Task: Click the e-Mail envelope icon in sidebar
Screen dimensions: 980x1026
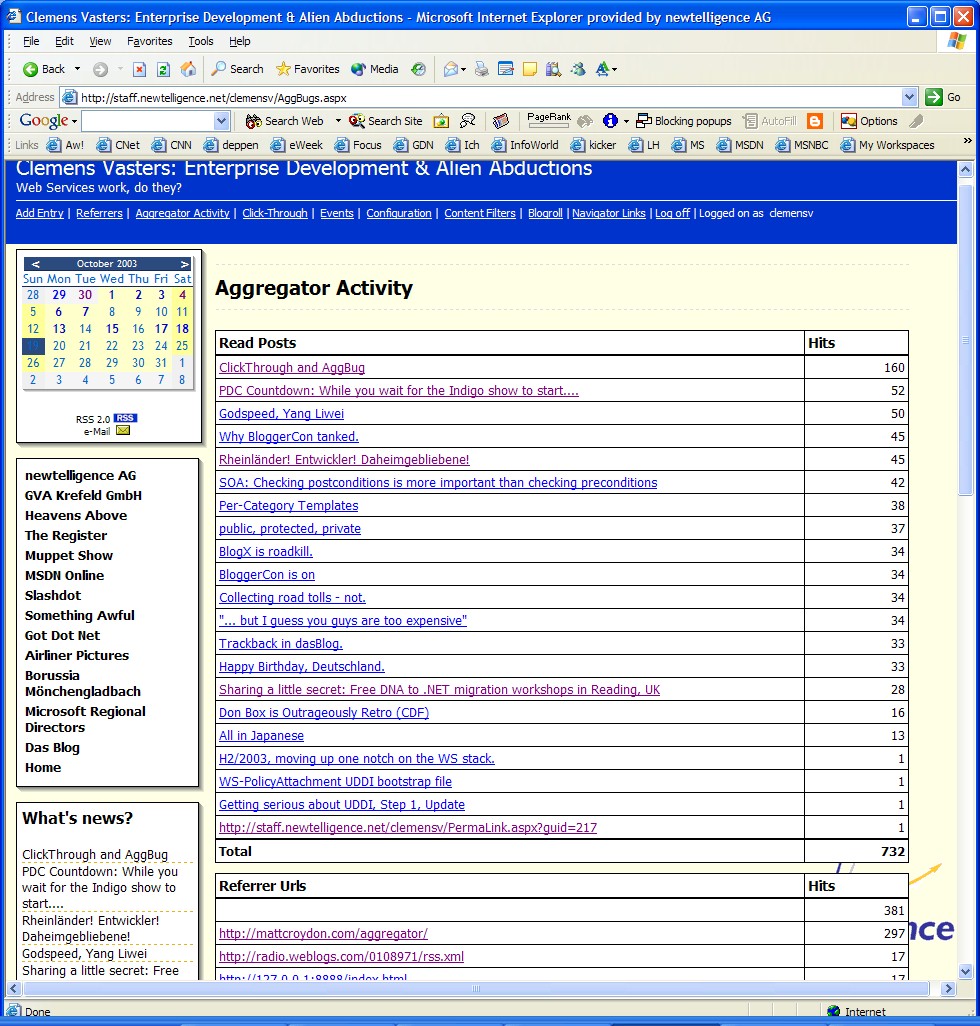Action: click(x=123, y=431)
